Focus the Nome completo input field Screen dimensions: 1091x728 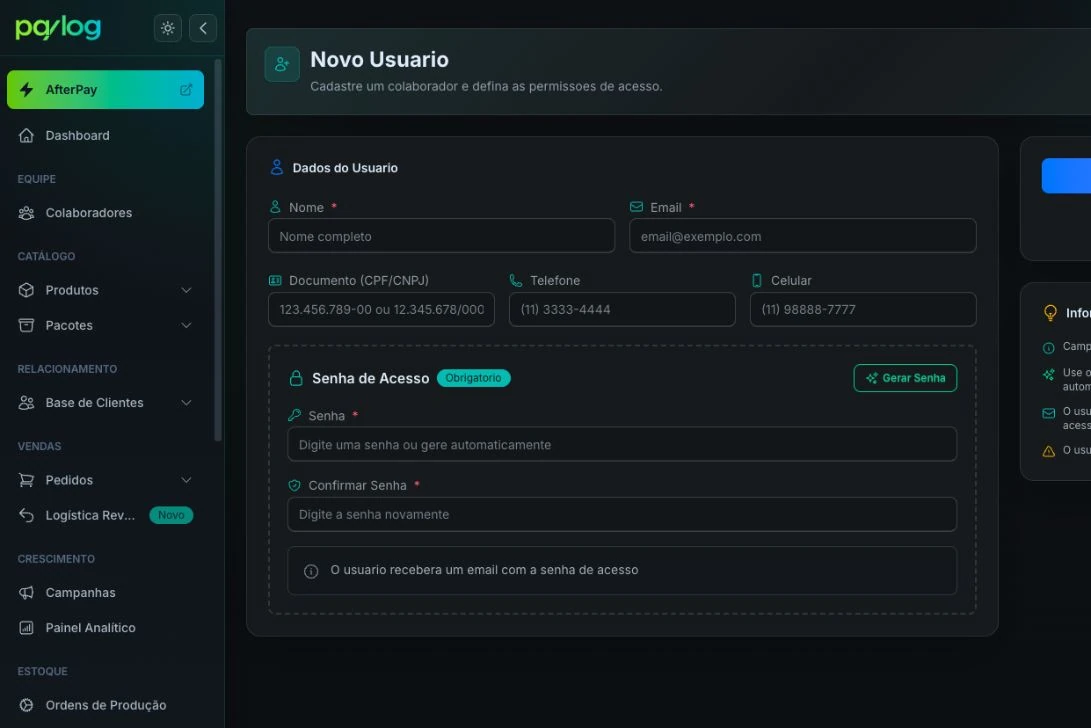coord(441,236)
